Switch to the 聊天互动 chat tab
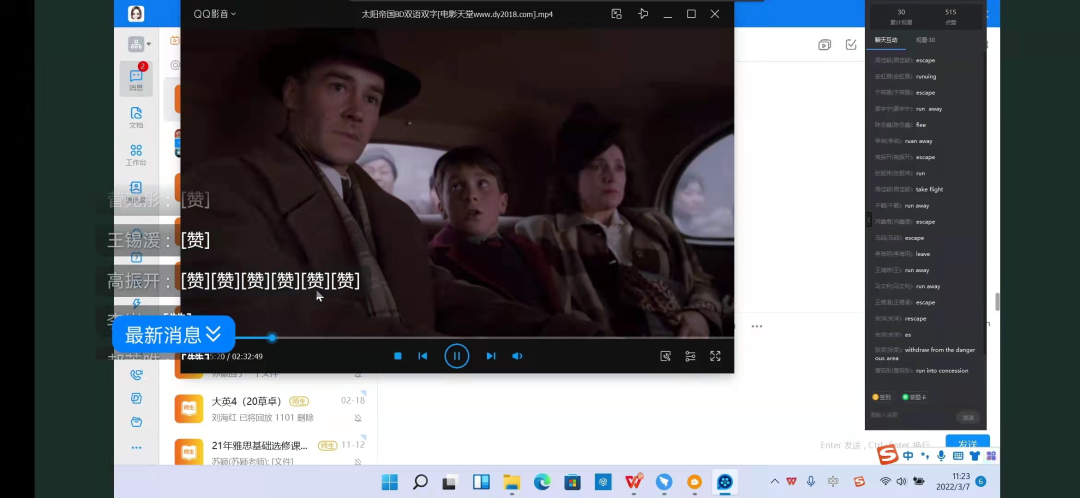The image size is (1080, 498). coord(886,40)
